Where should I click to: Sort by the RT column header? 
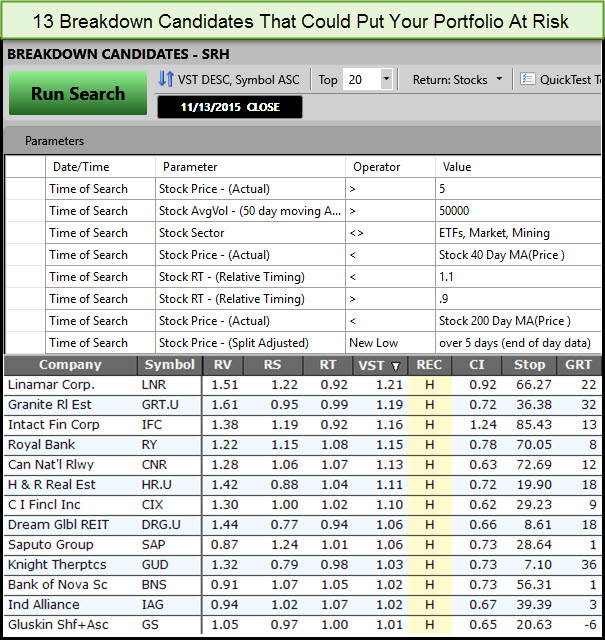328,365
